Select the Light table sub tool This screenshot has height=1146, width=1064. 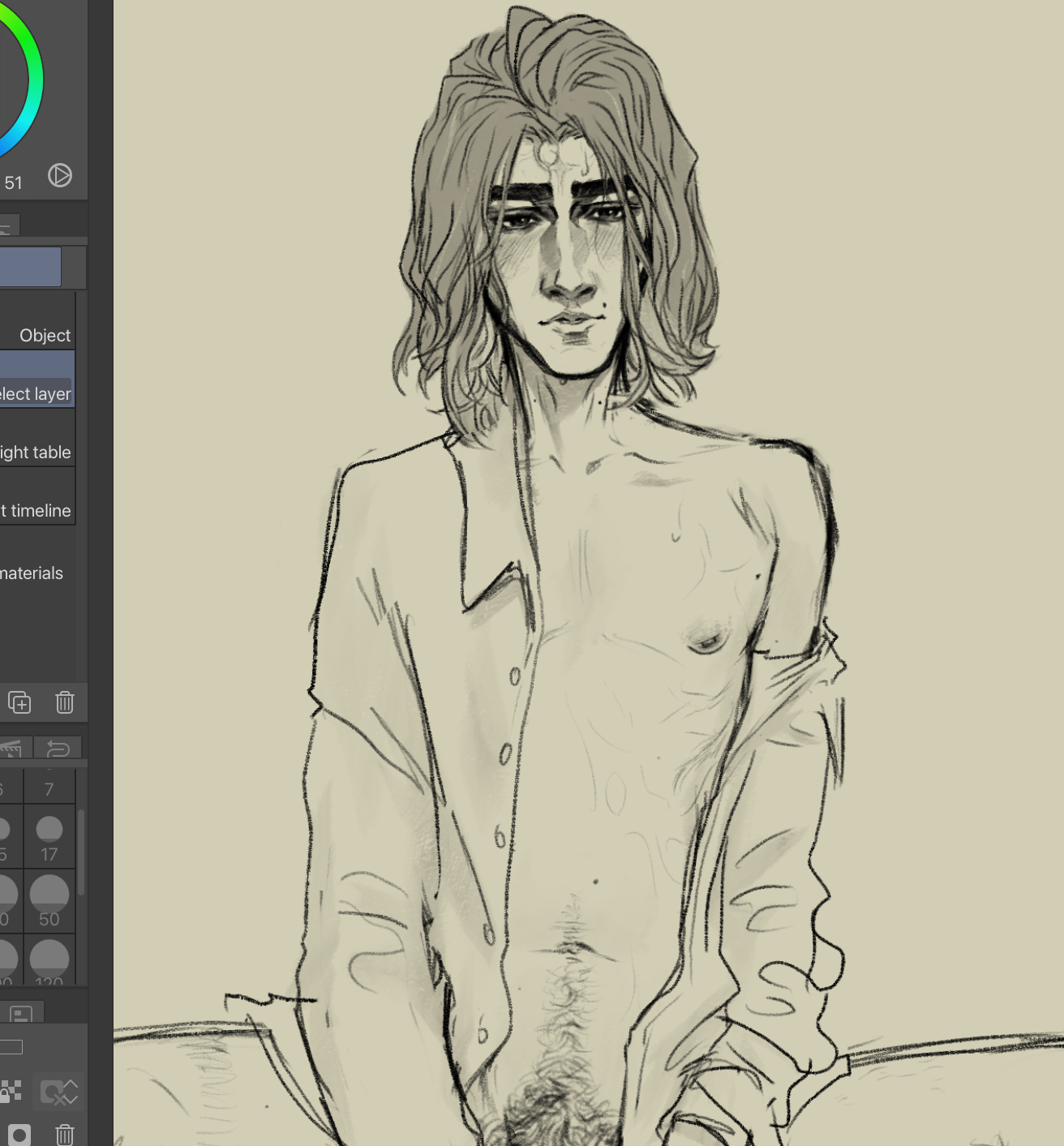37,437
